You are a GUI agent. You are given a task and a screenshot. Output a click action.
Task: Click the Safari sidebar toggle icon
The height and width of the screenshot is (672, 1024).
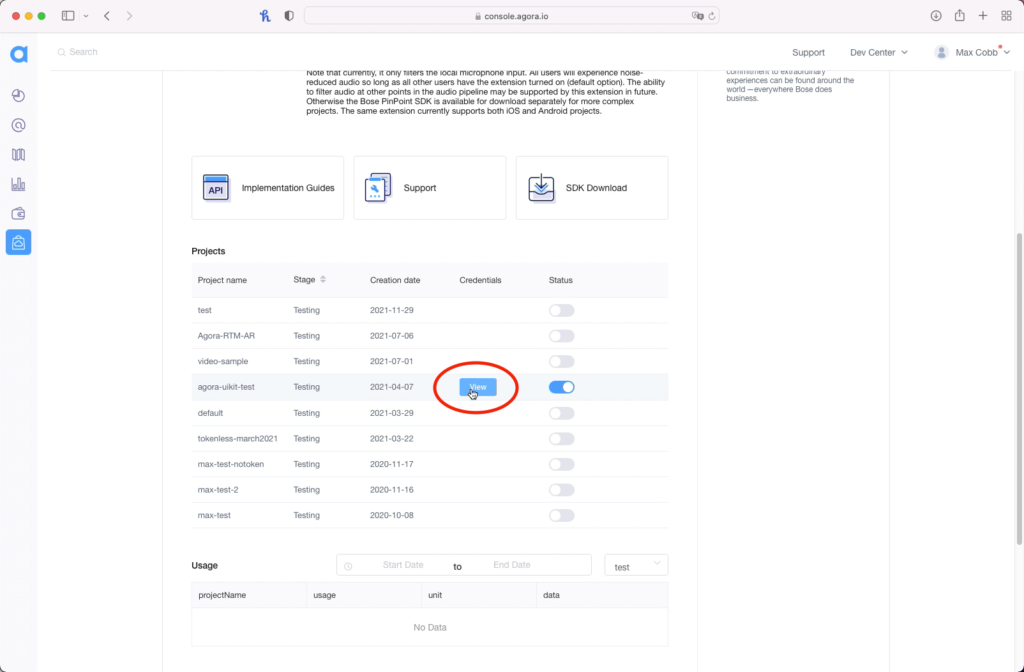(x=68, y=16)
